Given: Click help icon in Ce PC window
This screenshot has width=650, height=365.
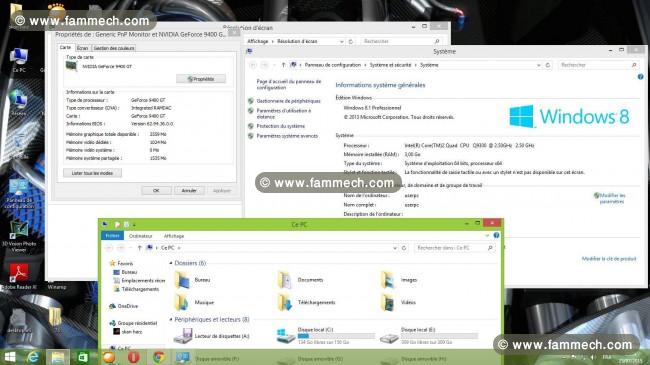Looking at the screenshot, I should 496,236.
